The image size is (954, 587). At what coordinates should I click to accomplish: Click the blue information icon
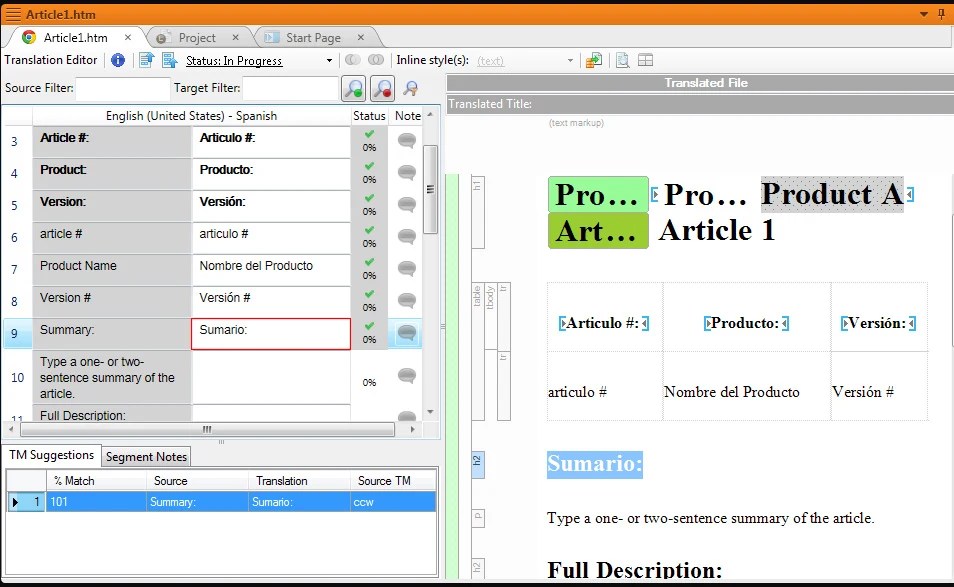click(118, 60)
